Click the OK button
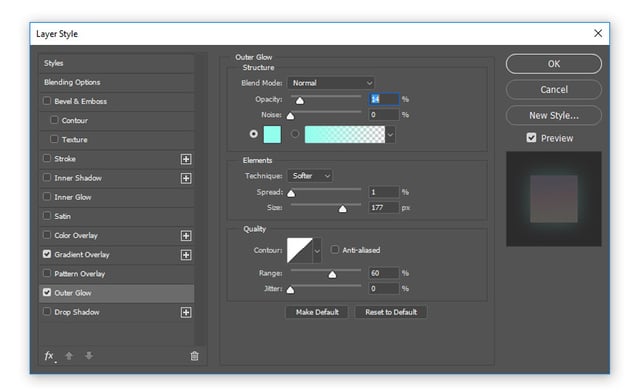Image resolution: width=630 pixels, height=392 pixels. pos(554,64)
